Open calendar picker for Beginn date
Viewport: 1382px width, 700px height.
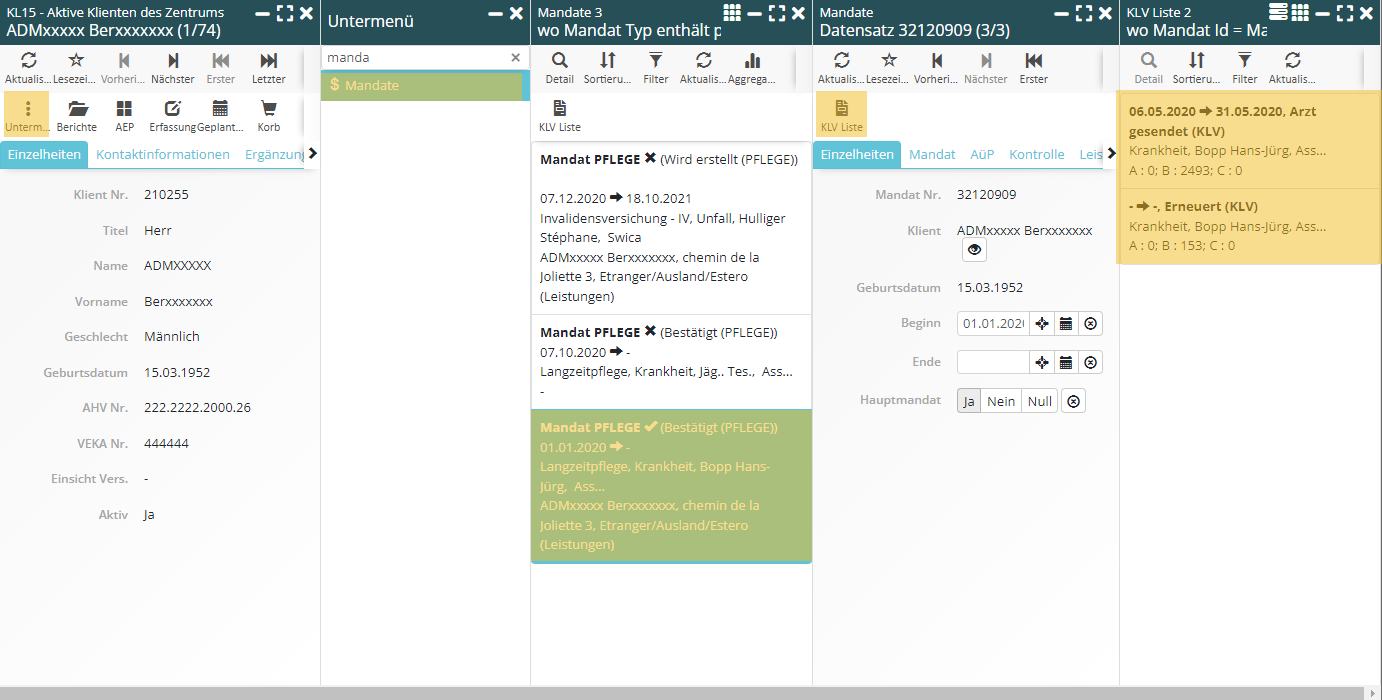1066,324
